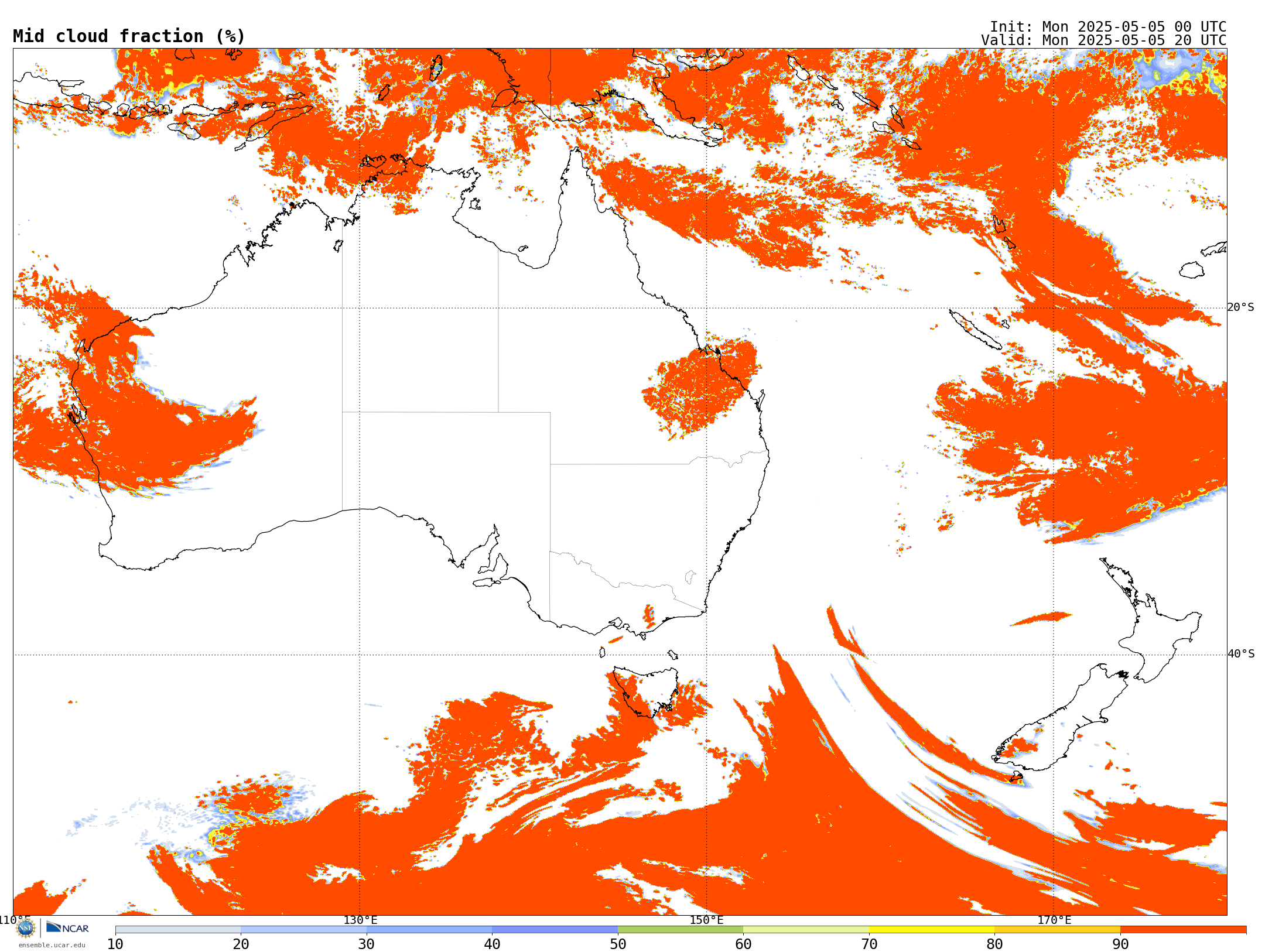Image resolution: width=1265 pixels, height=952 pixels.
Task: Click the periwinkle 40-50 colorbar segment
Action: [555, 930]
